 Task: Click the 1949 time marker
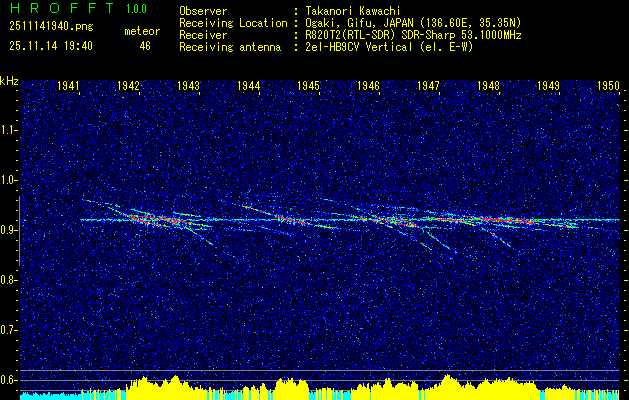(548, 85)
